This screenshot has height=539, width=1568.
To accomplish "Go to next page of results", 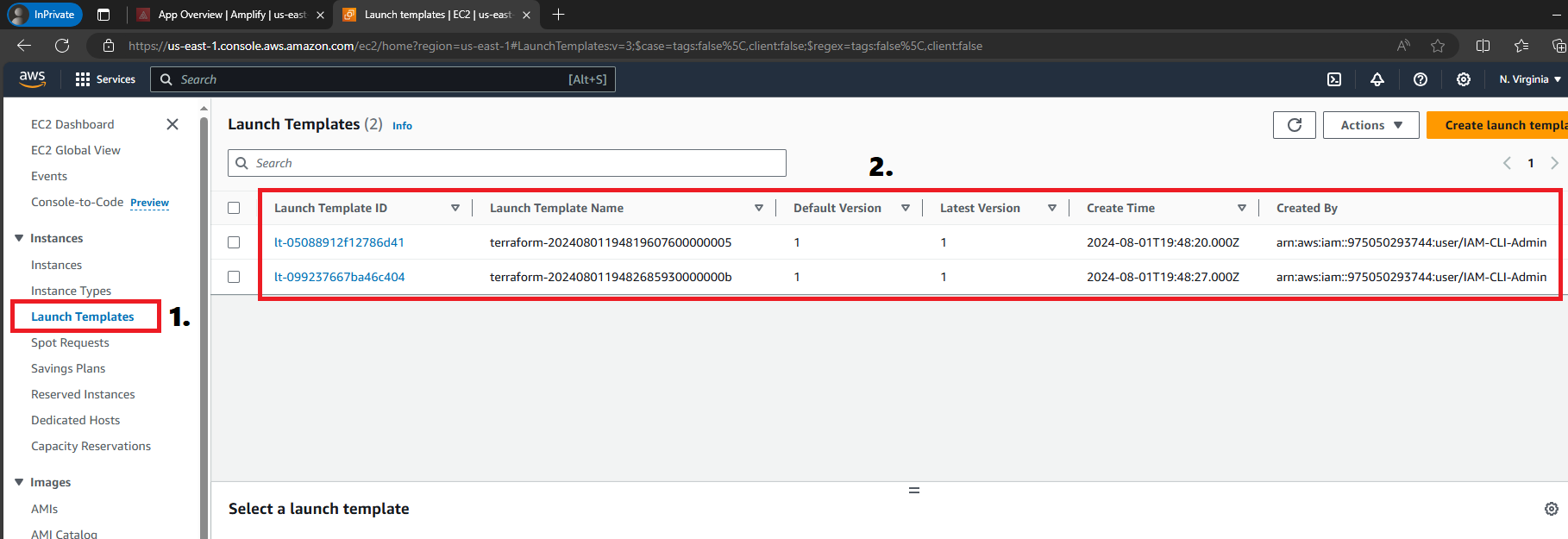I will coord(1554,163).
